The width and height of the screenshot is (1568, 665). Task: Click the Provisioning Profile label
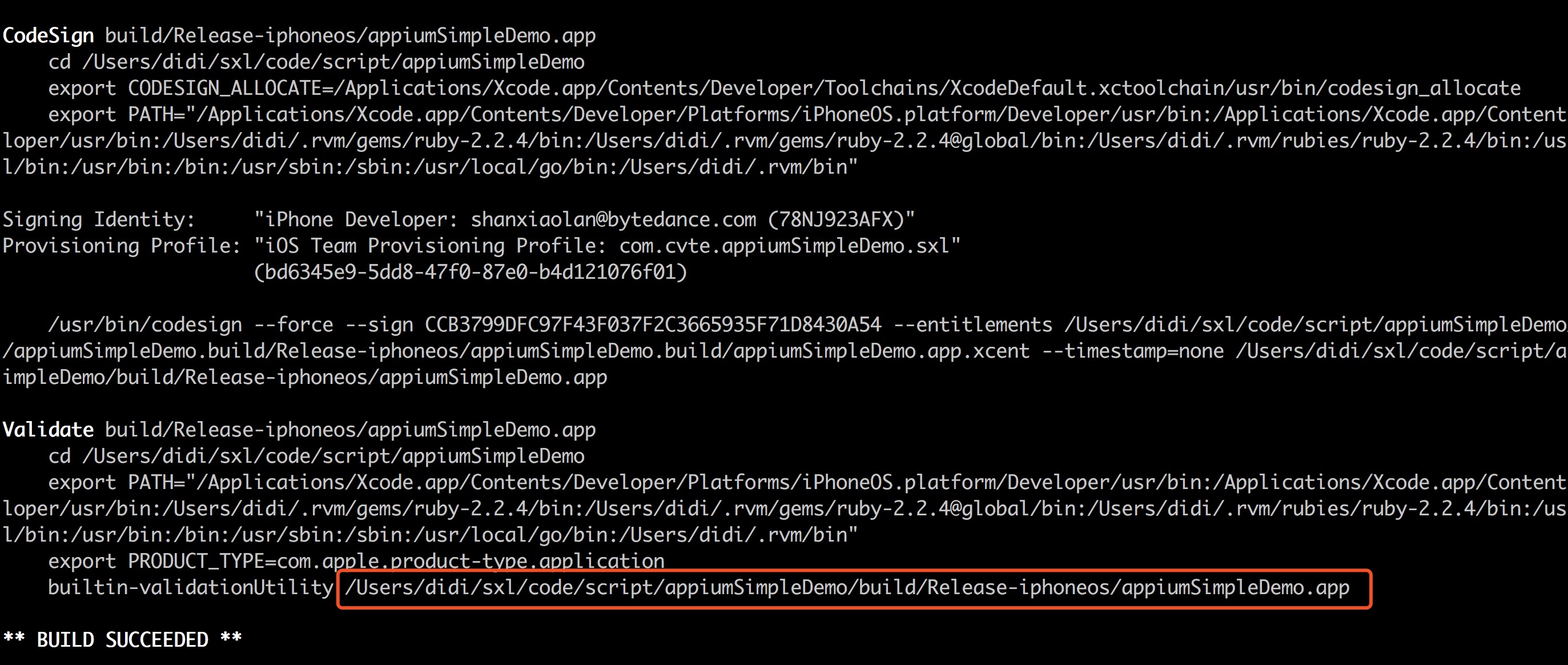(x=122, y=246)
